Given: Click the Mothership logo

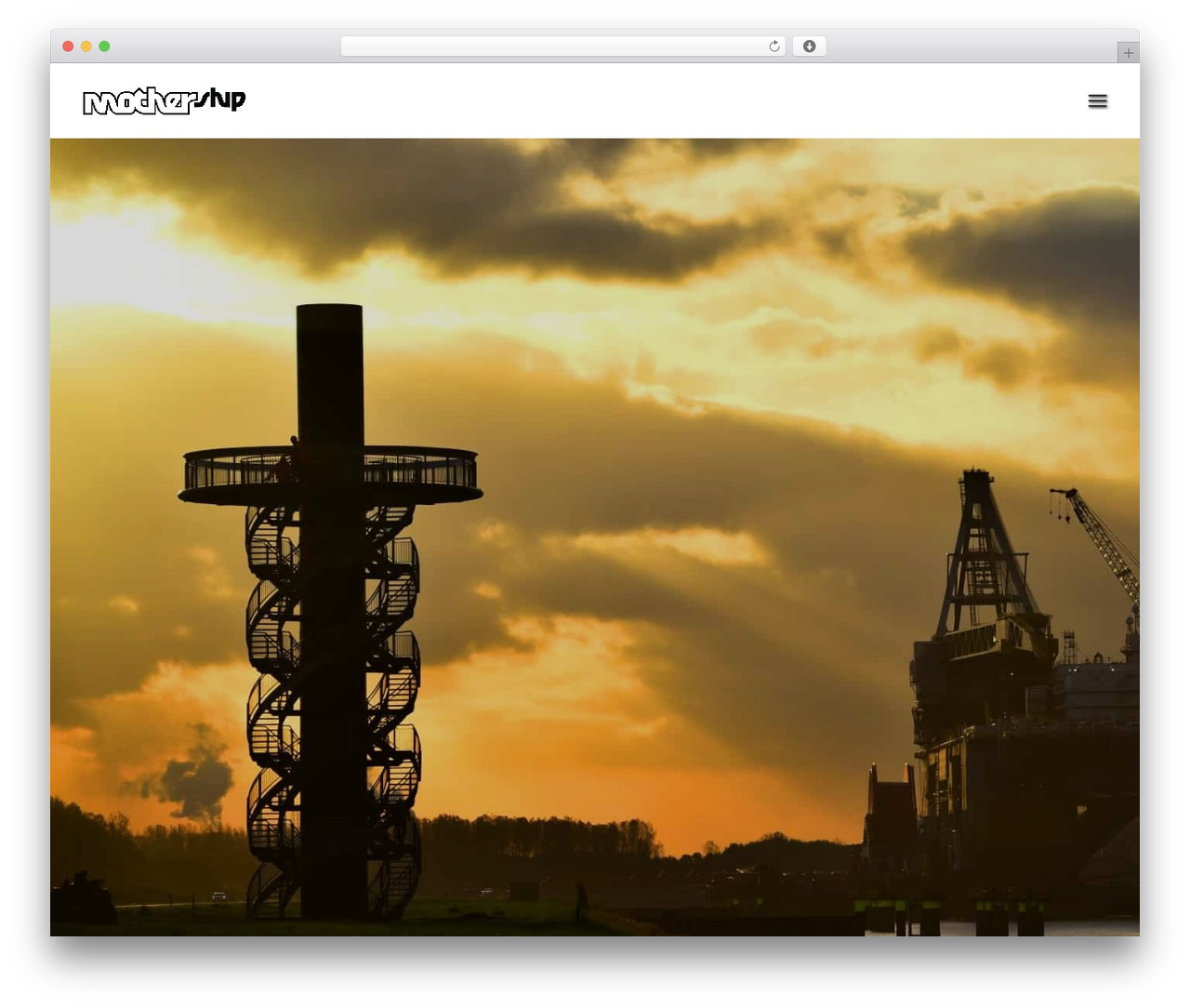Looking at the screenshot, I should coord(164,100).
